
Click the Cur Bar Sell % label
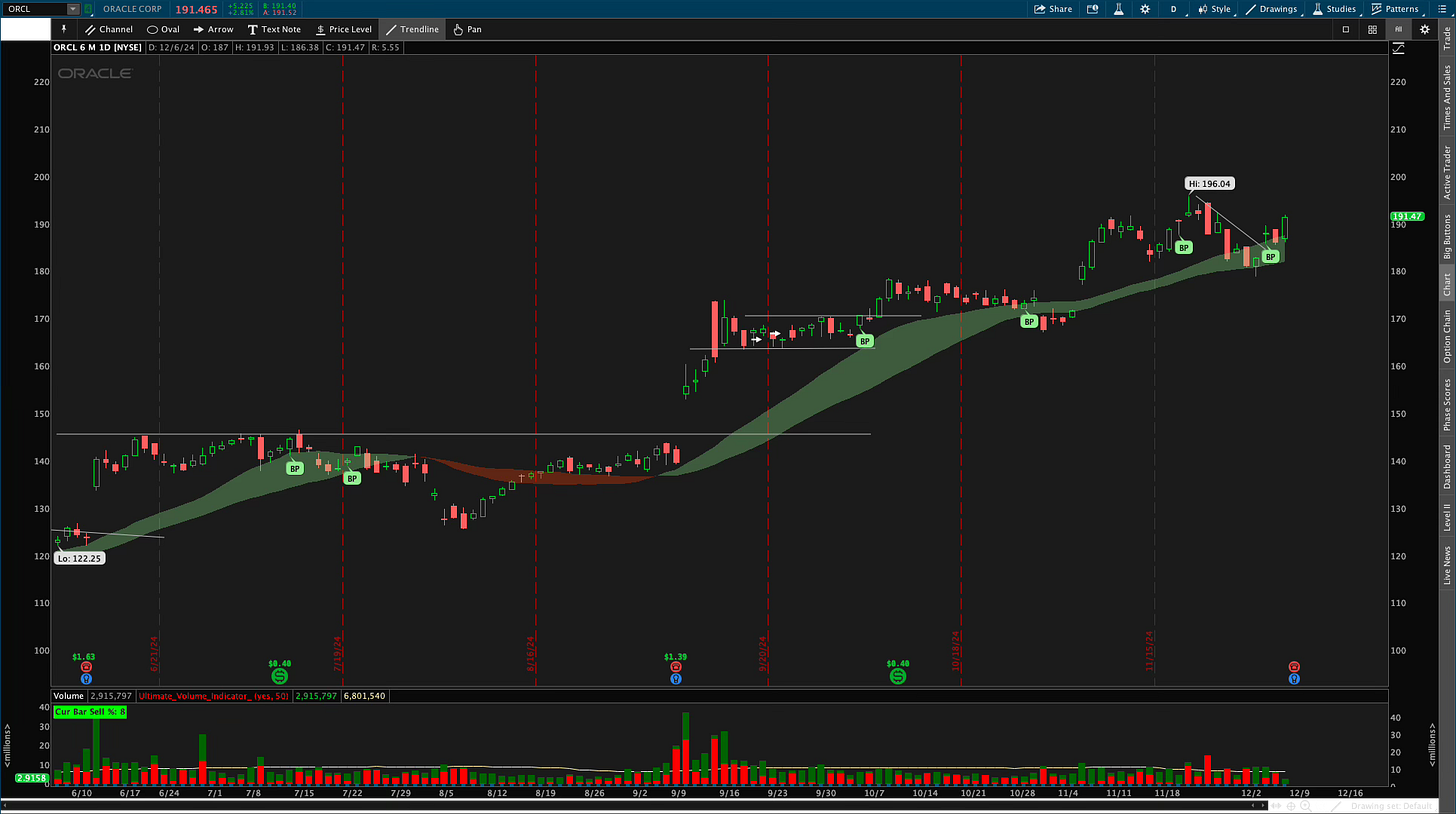pos(92,711)
